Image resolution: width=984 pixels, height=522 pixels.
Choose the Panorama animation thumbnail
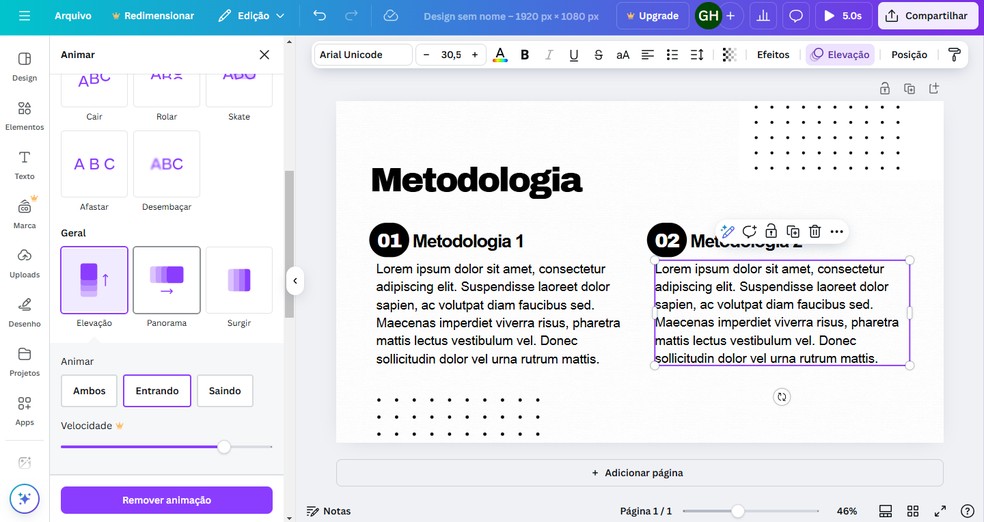click(x=167, y=280)
